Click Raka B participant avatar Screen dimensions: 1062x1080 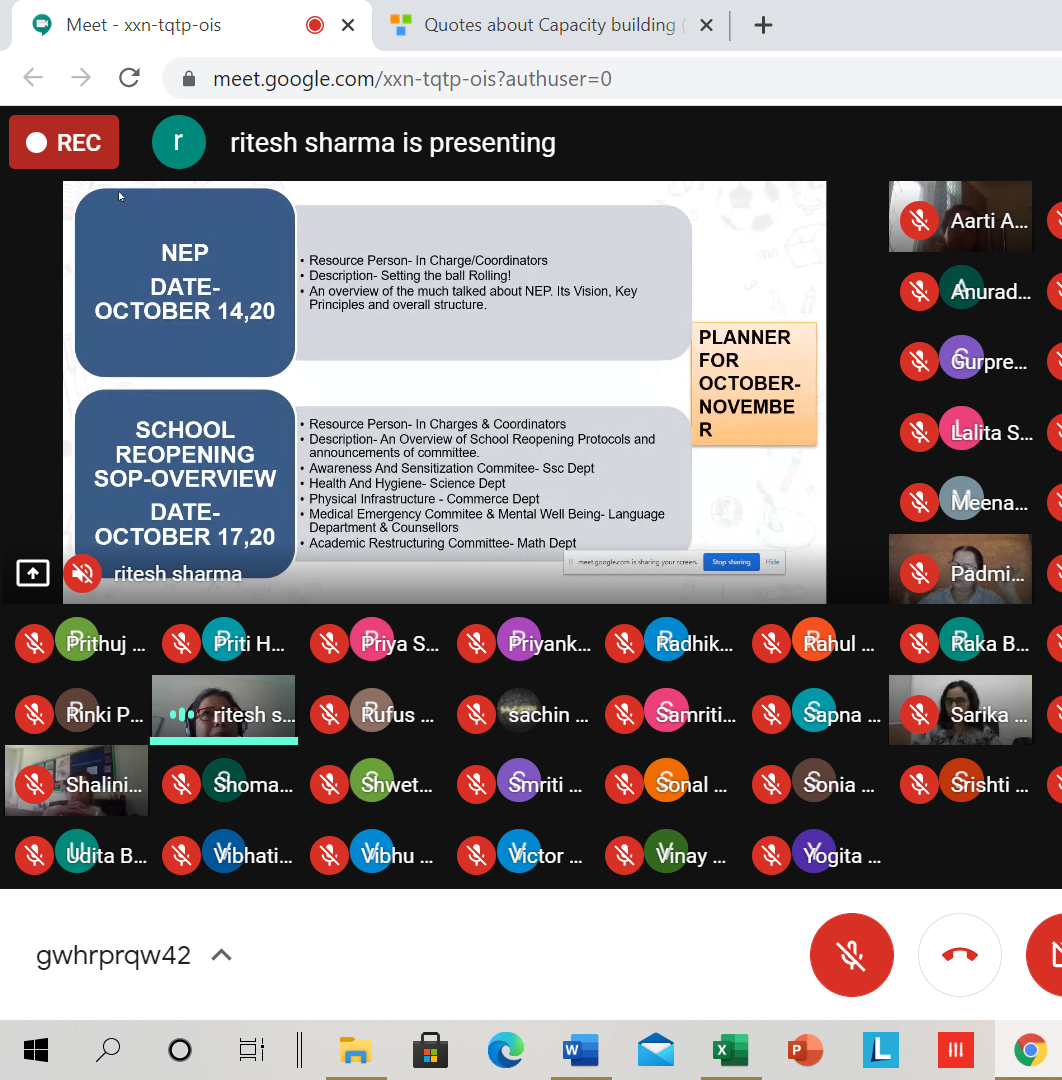(x=961, y=640)
